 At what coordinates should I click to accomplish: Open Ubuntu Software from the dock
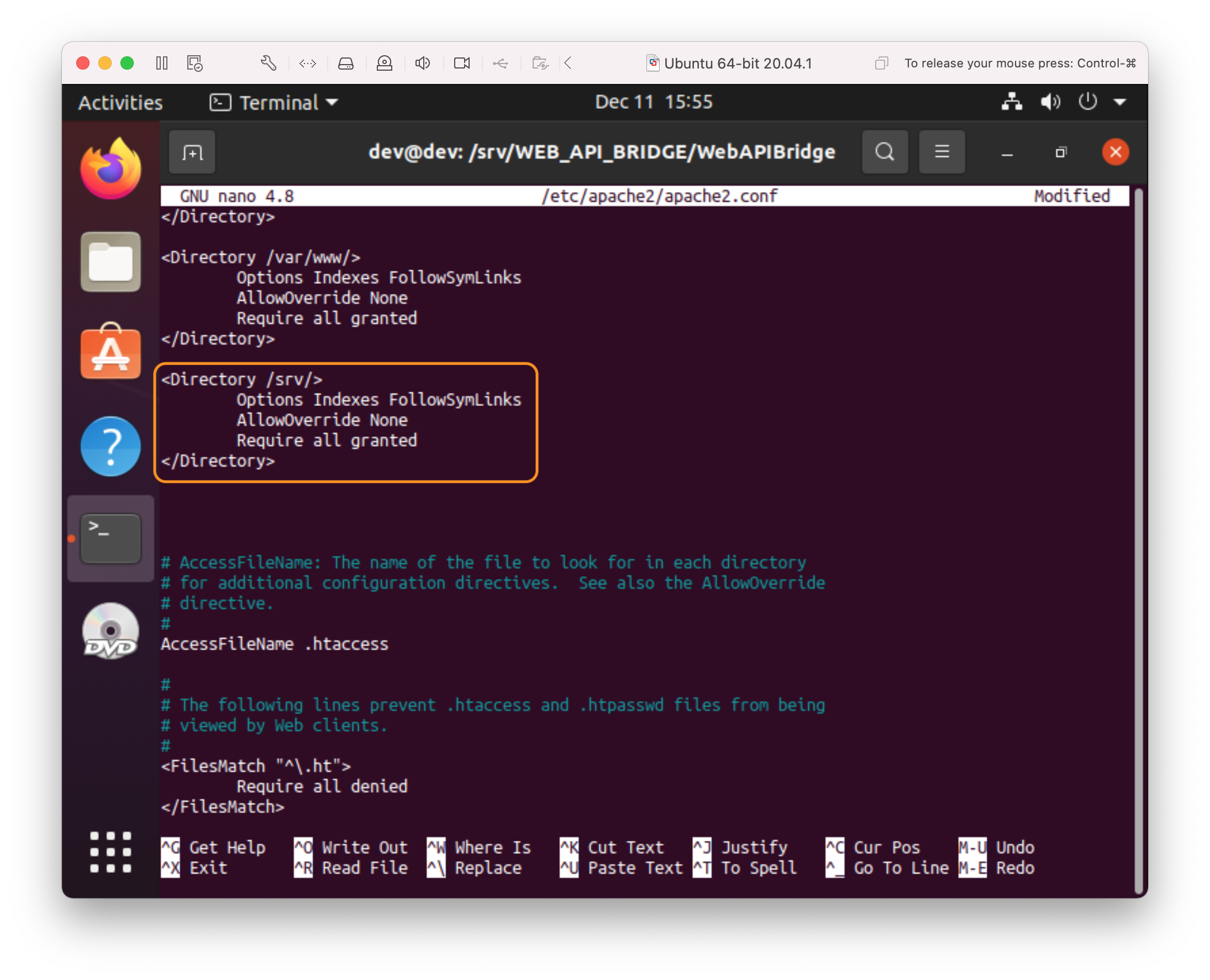pos(111,351)
